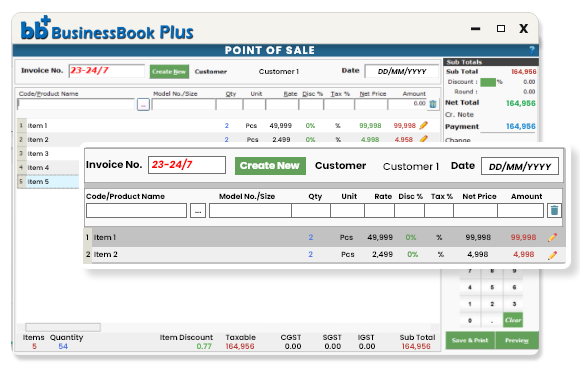Tap numpad key 0

[470, 321]
